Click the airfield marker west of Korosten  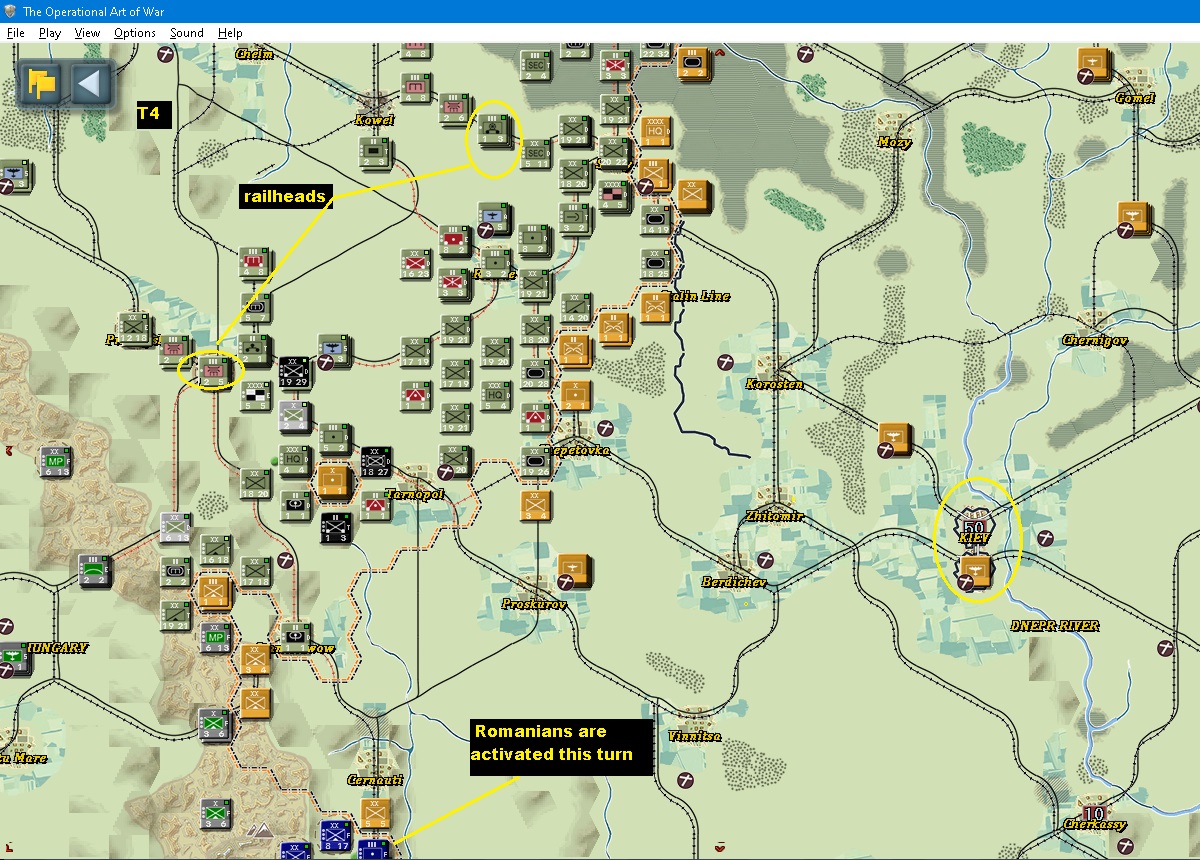click(x=725, y=363)
